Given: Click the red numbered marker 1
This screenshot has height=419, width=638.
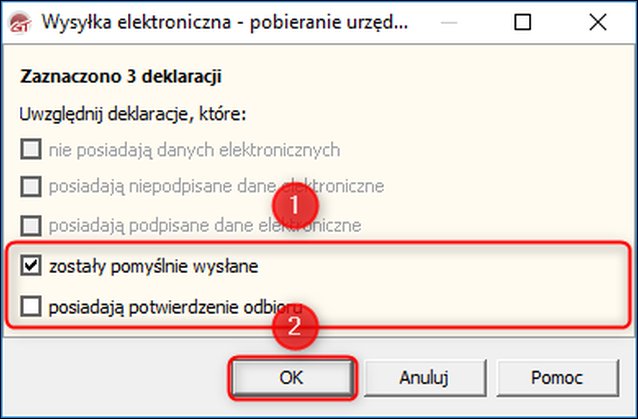Looking at the screenshot, I should coord(295,205).
